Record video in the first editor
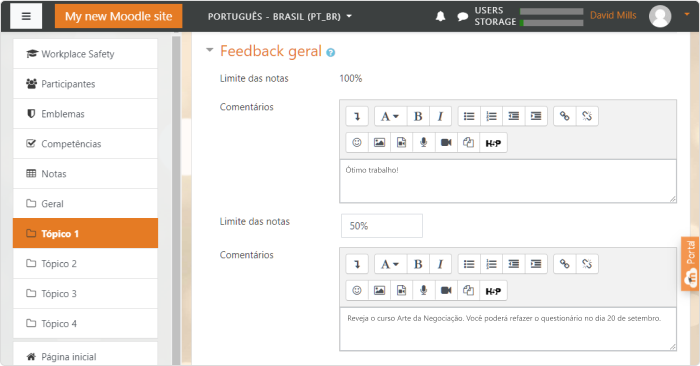The image size is (700, 366). (x=446, y=143)
